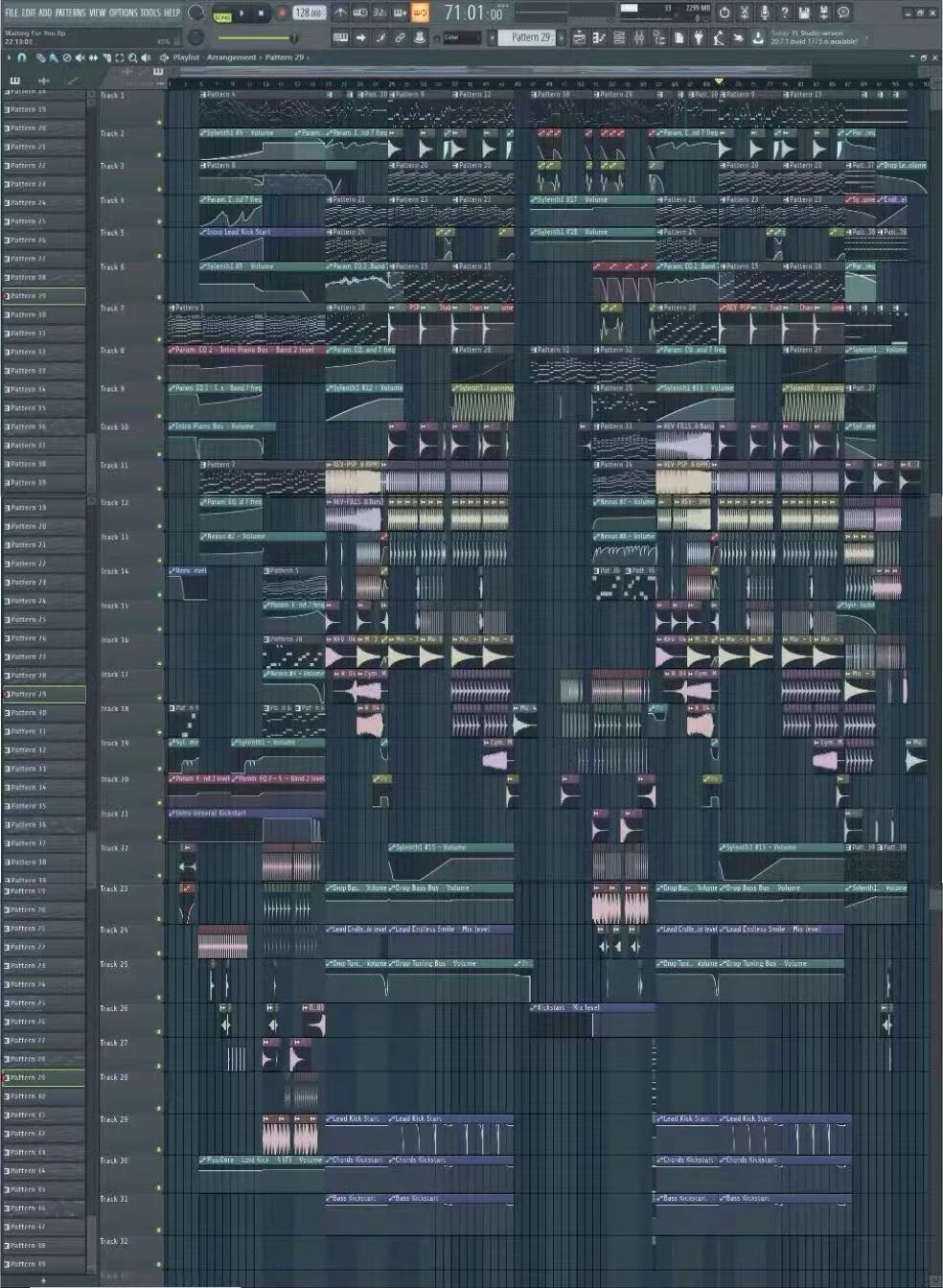
Task: Toggle the mute switch on Track 9
Action: 159,416
